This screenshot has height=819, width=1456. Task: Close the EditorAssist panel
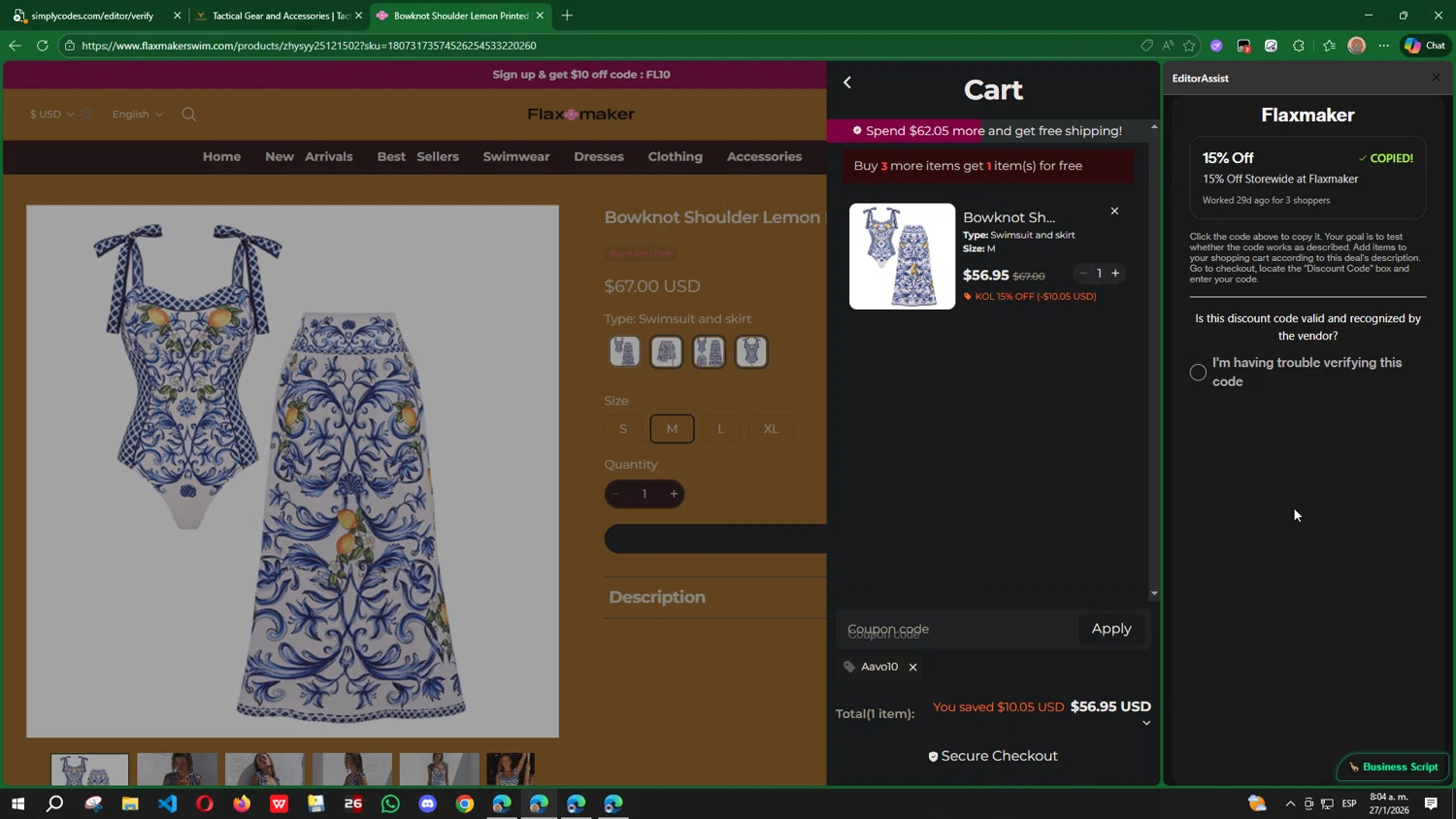[x=1436, y=78]
